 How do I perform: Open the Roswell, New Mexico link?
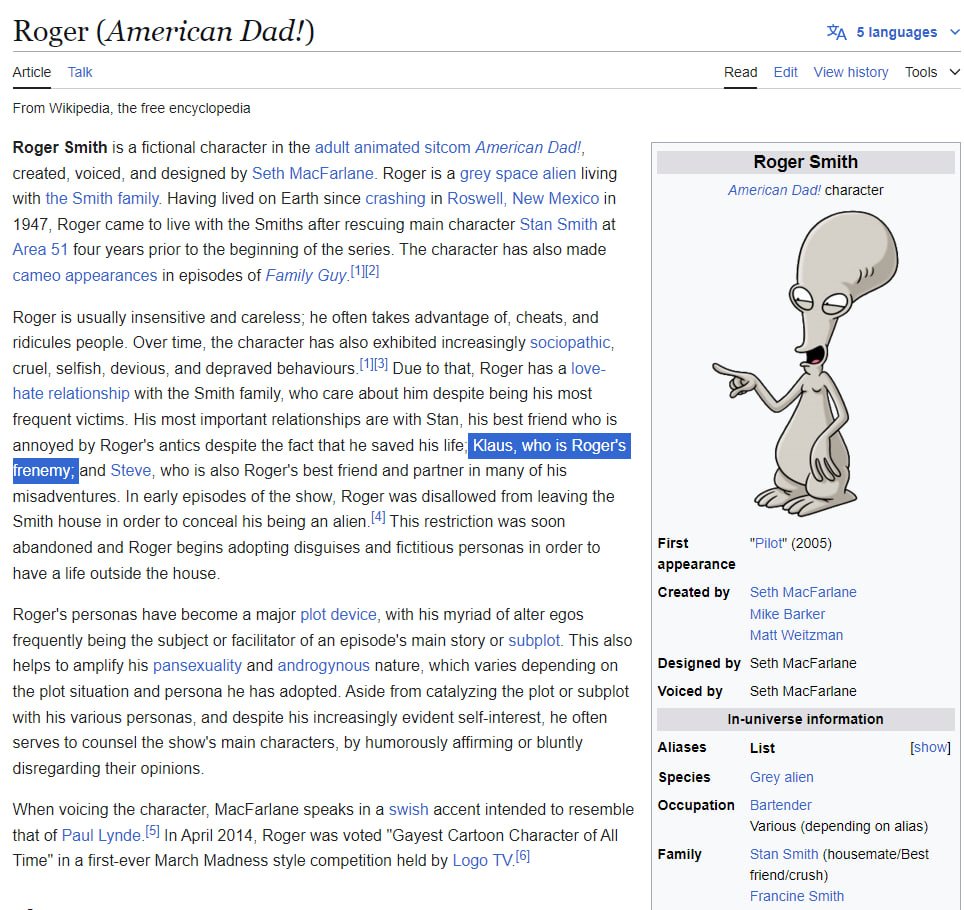point(523,199)
